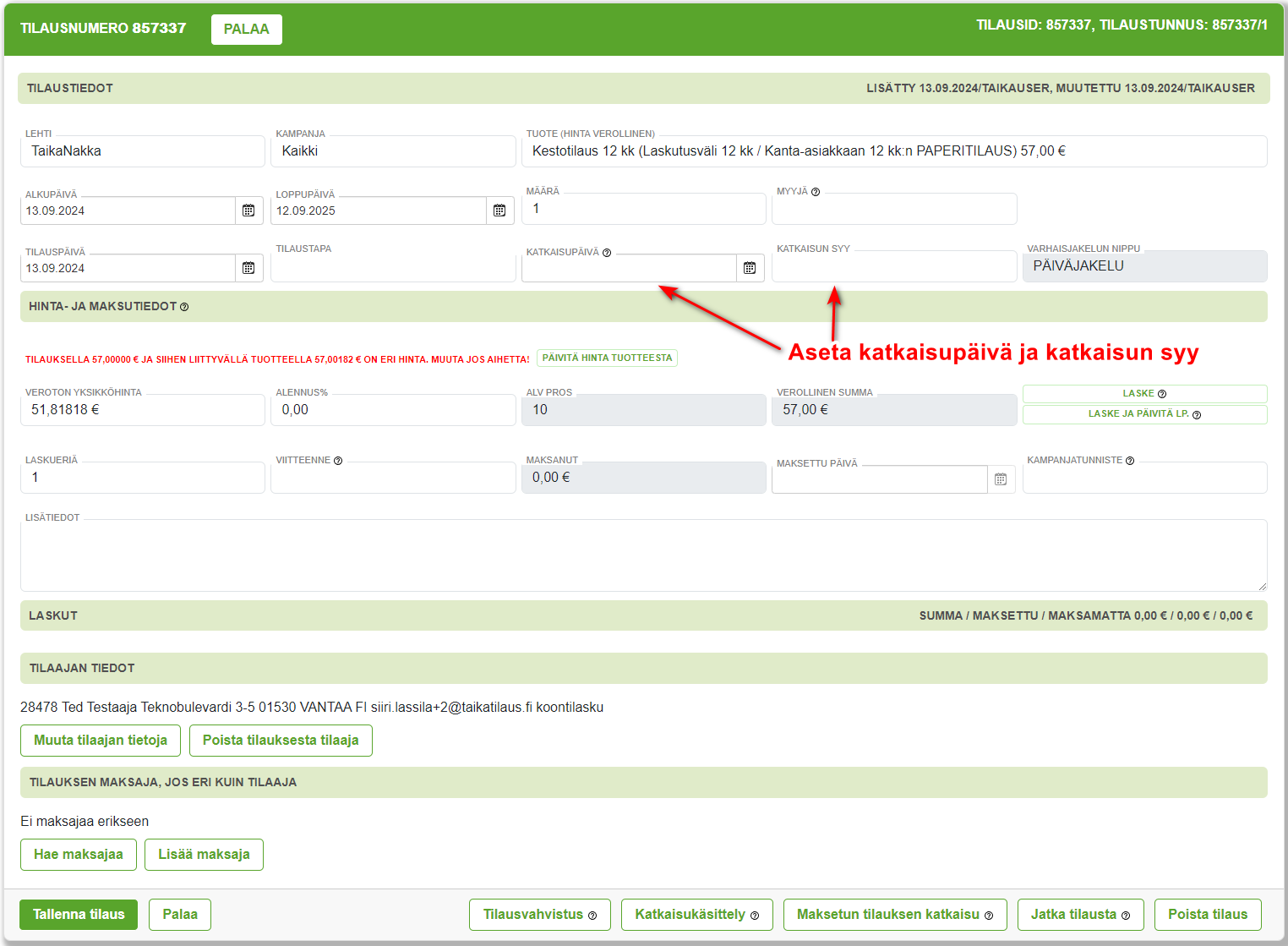Viewport: 1288px width, 946px height.
Task: Click the ALV pros field value 10
Action: (x=643, y=410)
